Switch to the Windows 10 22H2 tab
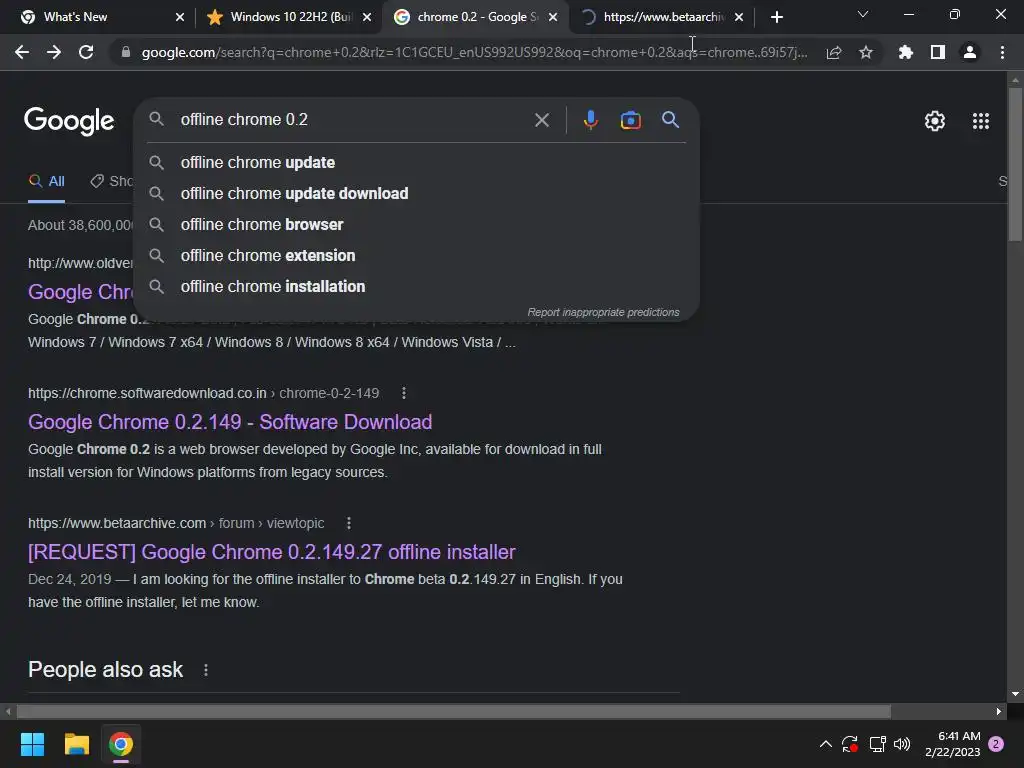1024x768 pixels. [287, 17]
